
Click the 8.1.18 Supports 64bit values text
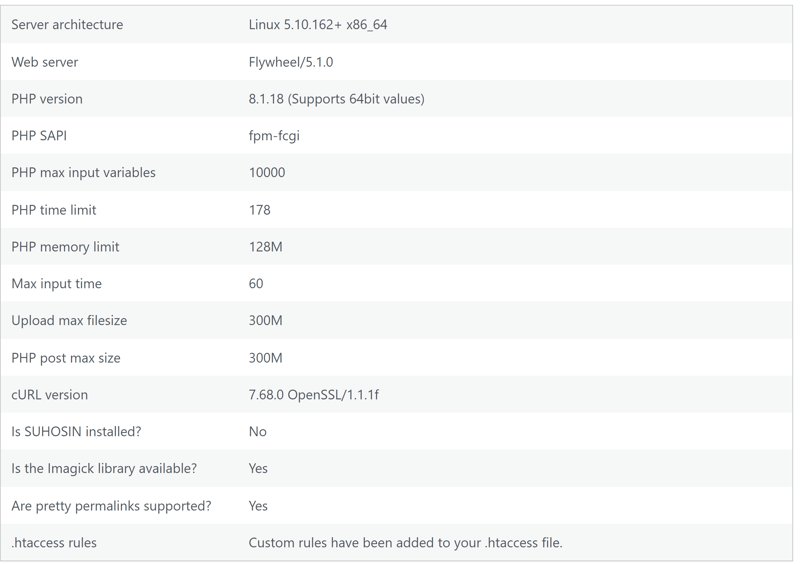[x=336, y=99]
